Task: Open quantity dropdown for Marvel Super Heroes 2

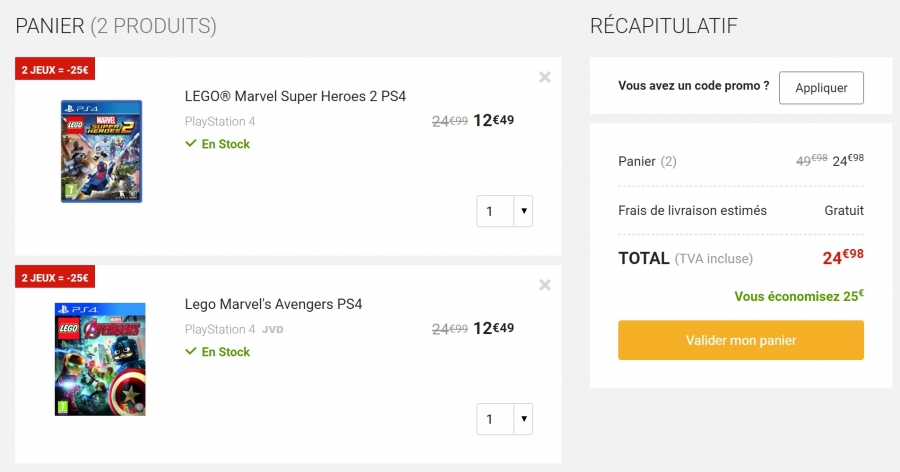Action: pos(523,211)
